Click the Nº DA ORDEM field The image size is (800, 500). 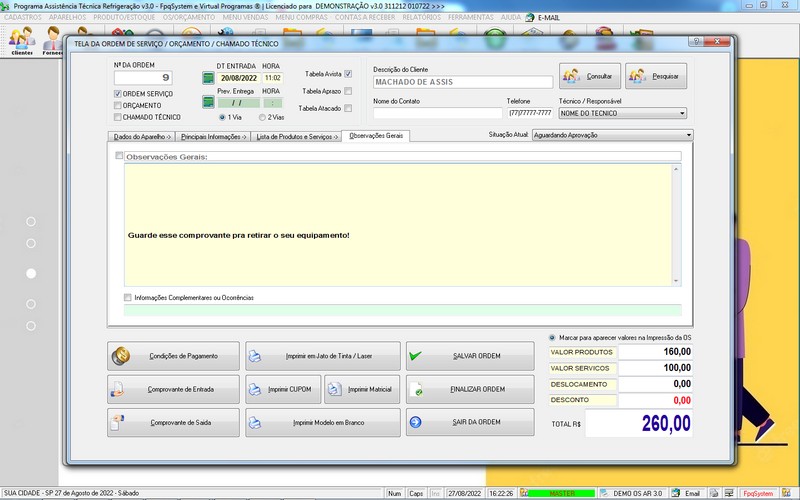click(143, 78)
